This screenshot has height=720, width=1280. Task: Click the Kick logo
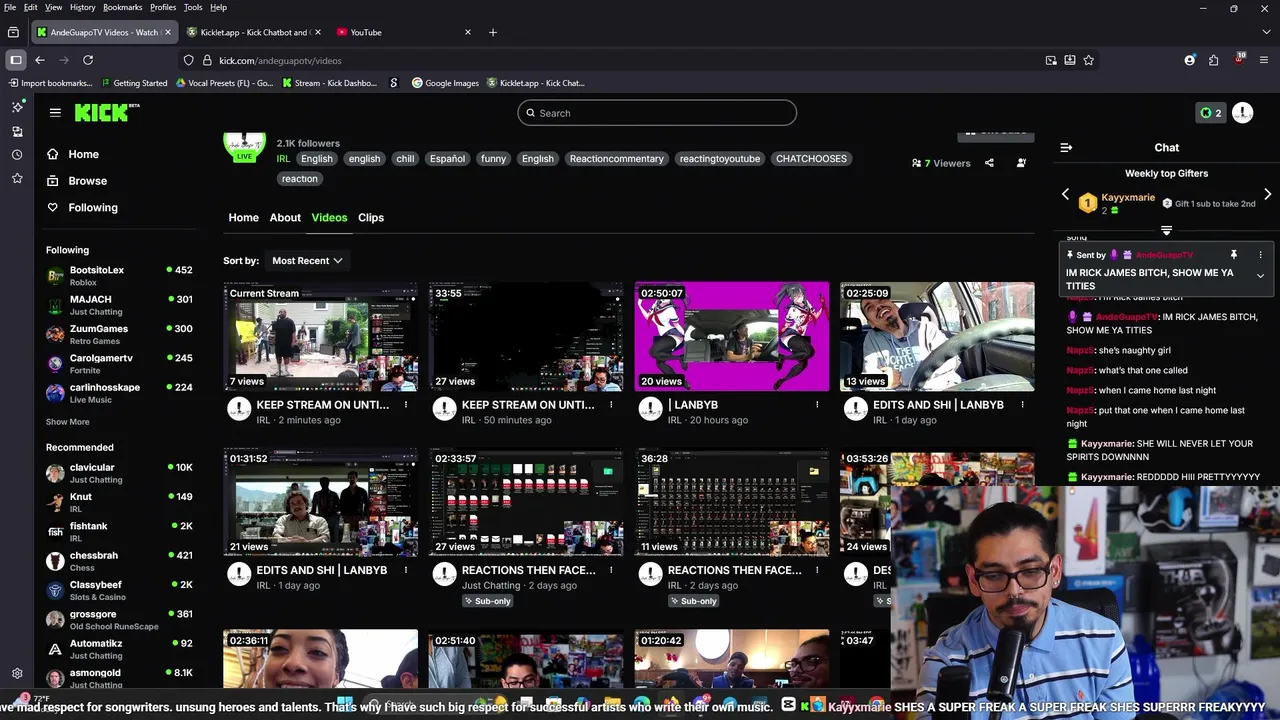tap(107, 112)
